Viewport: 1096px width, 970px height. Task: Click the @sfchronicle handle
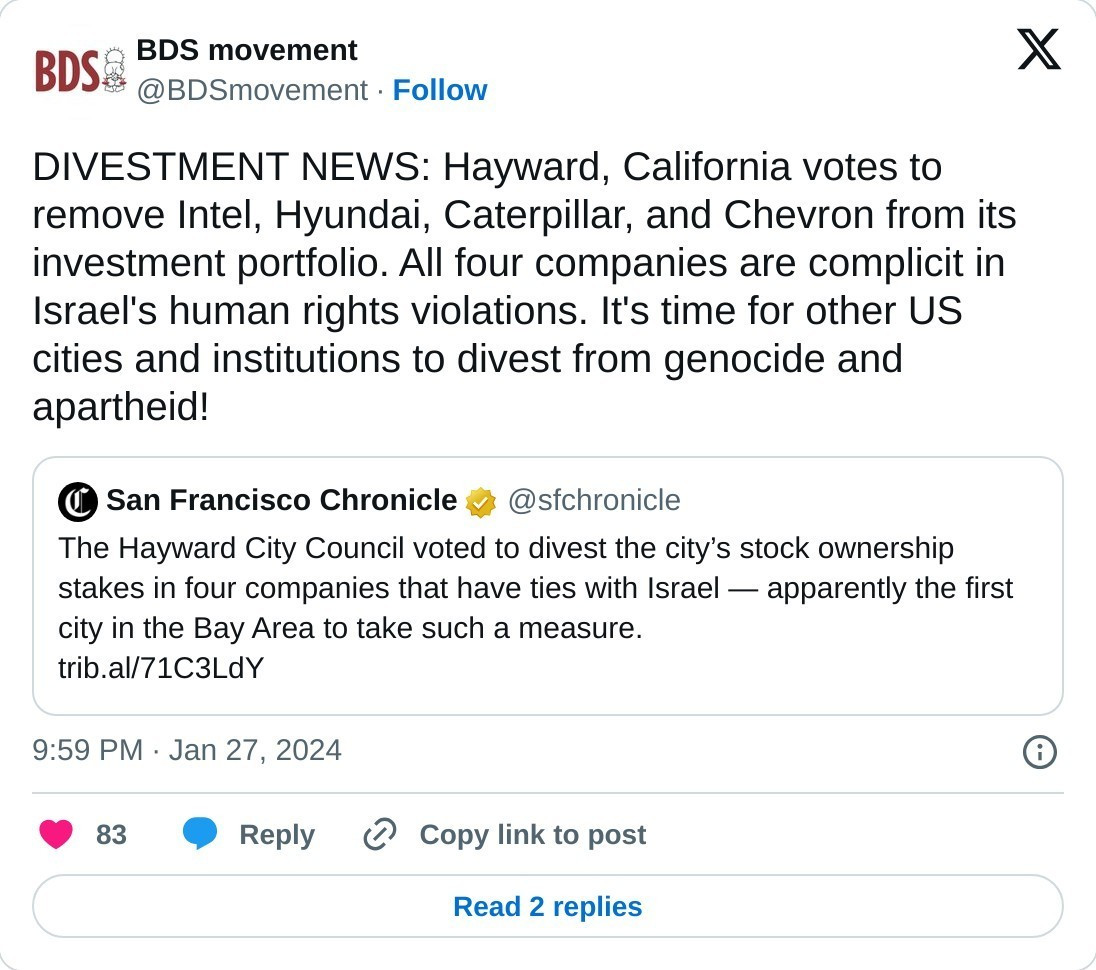coord(594,500)
